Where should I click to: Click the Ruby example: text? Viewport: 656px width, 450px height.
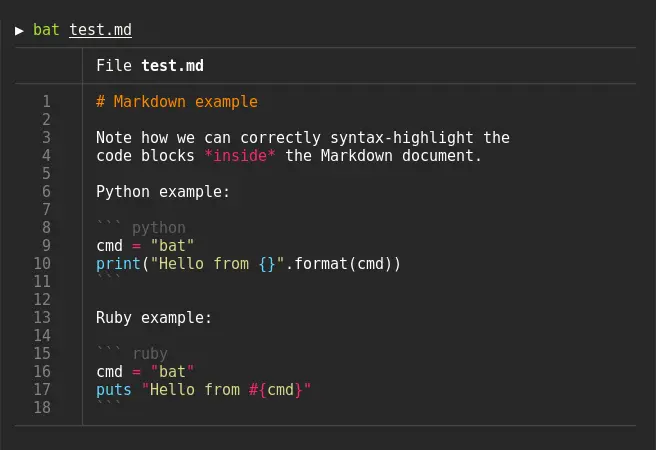[x=154, y=318]
